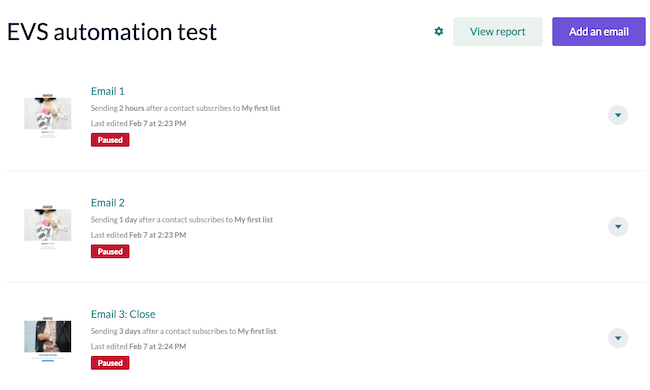Click the View report button
650x390 pixels.
point(497,31)
